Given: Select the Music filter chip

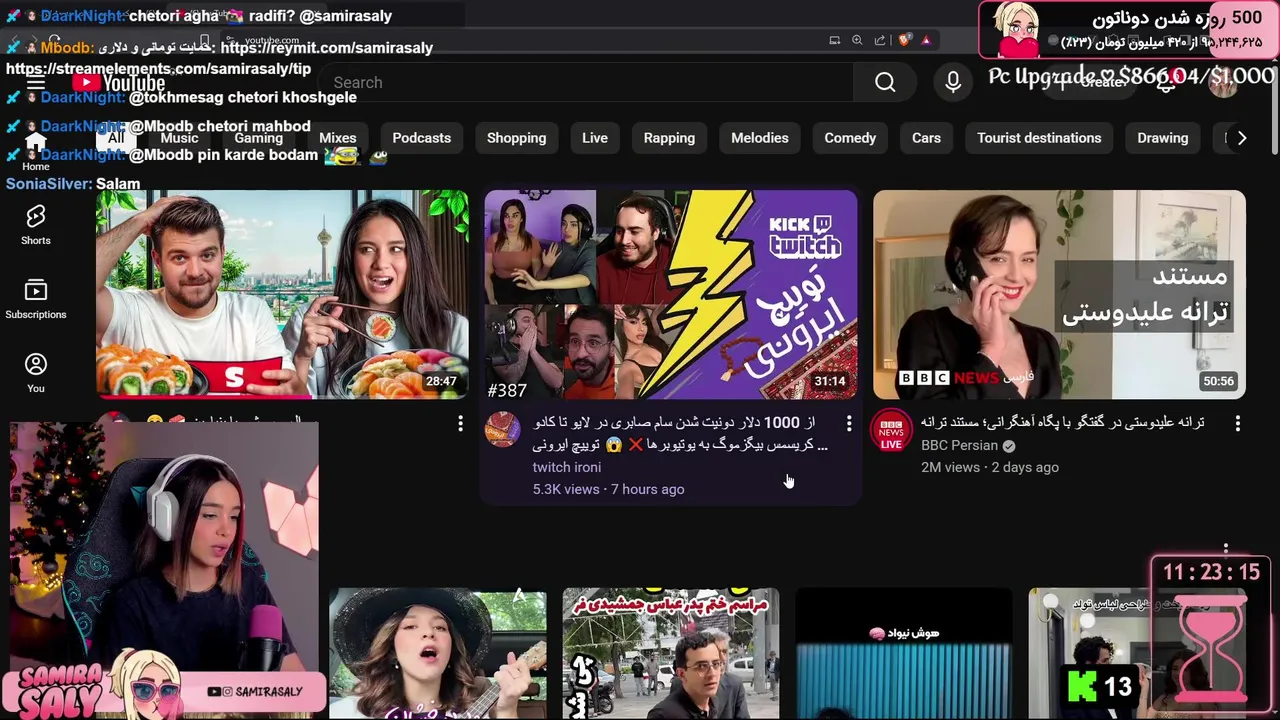Looking at the screenshot, I should (179, 138).
